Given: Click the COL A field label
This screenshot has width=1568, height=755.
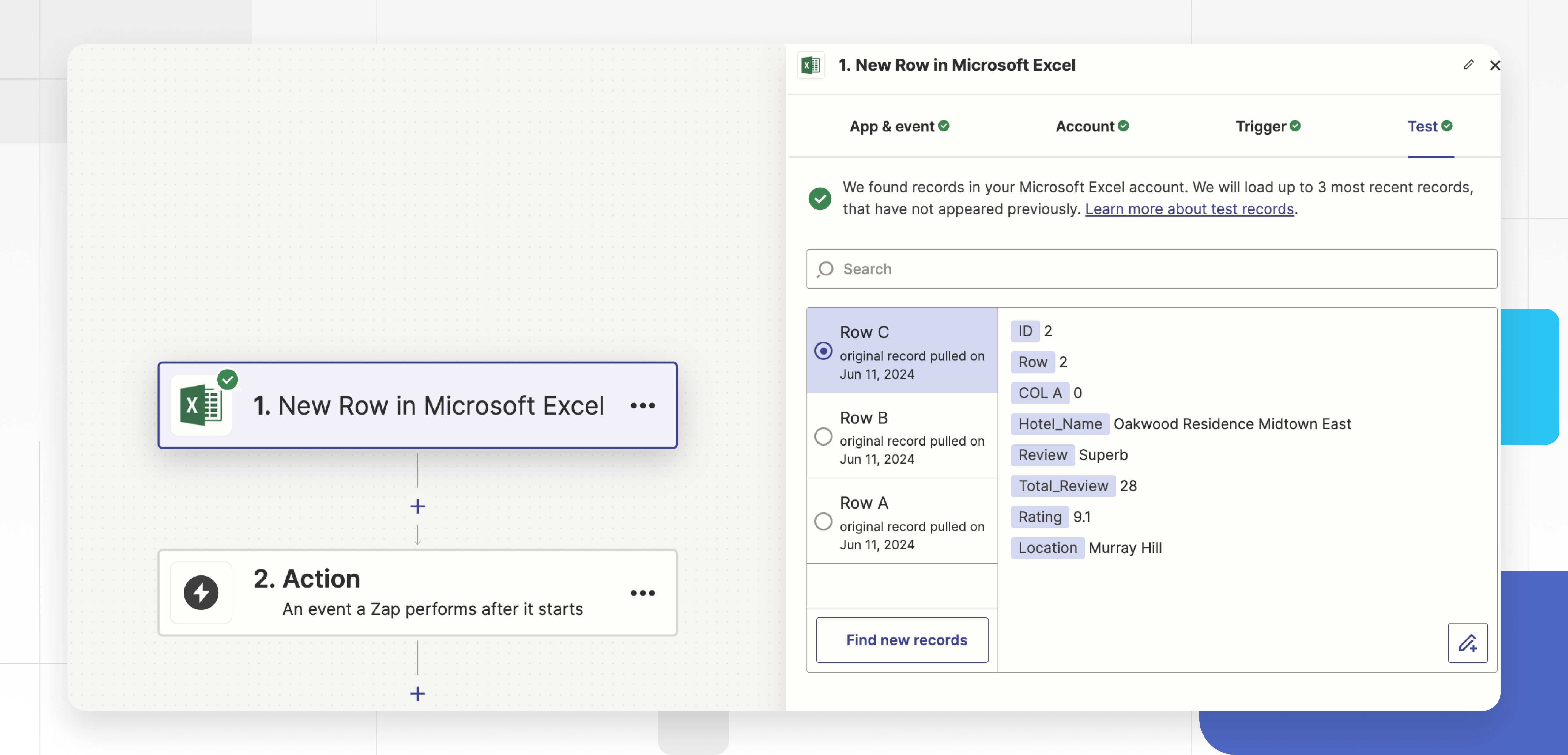Looking at the screenshot, I should [x=1040, y=393].
